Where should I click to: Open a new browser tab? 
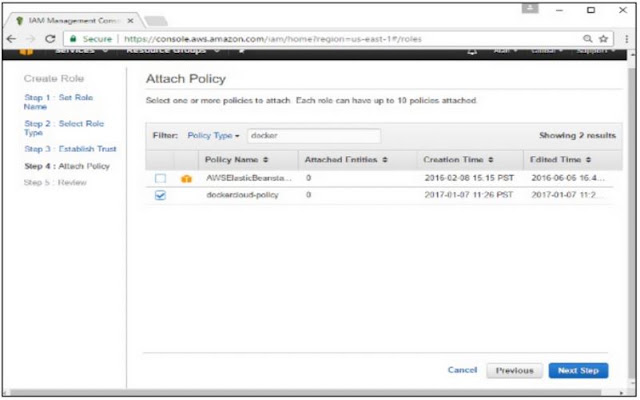click(x=156, y=21)
